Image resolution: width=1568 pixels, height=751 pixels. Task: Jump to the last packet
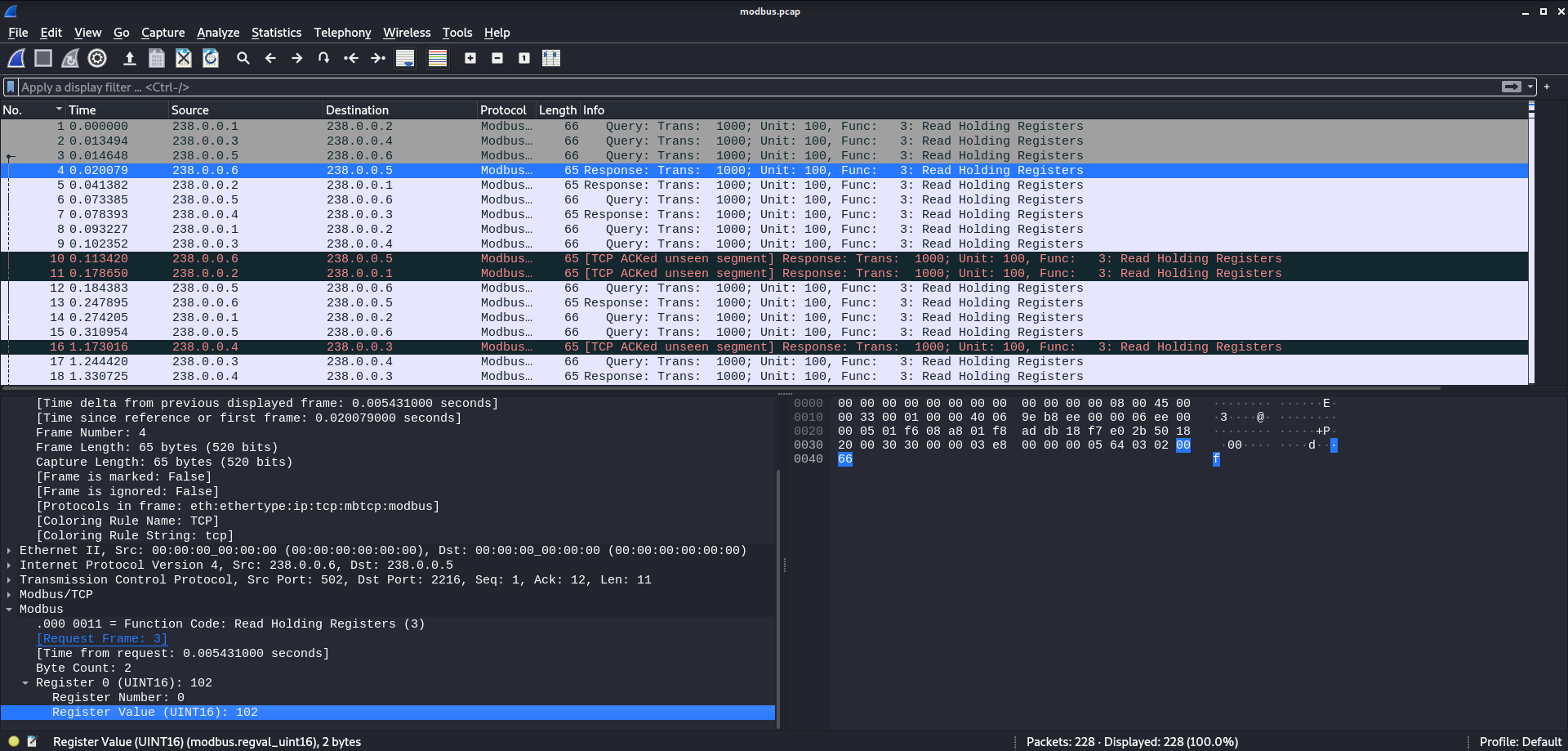point(378,58)
